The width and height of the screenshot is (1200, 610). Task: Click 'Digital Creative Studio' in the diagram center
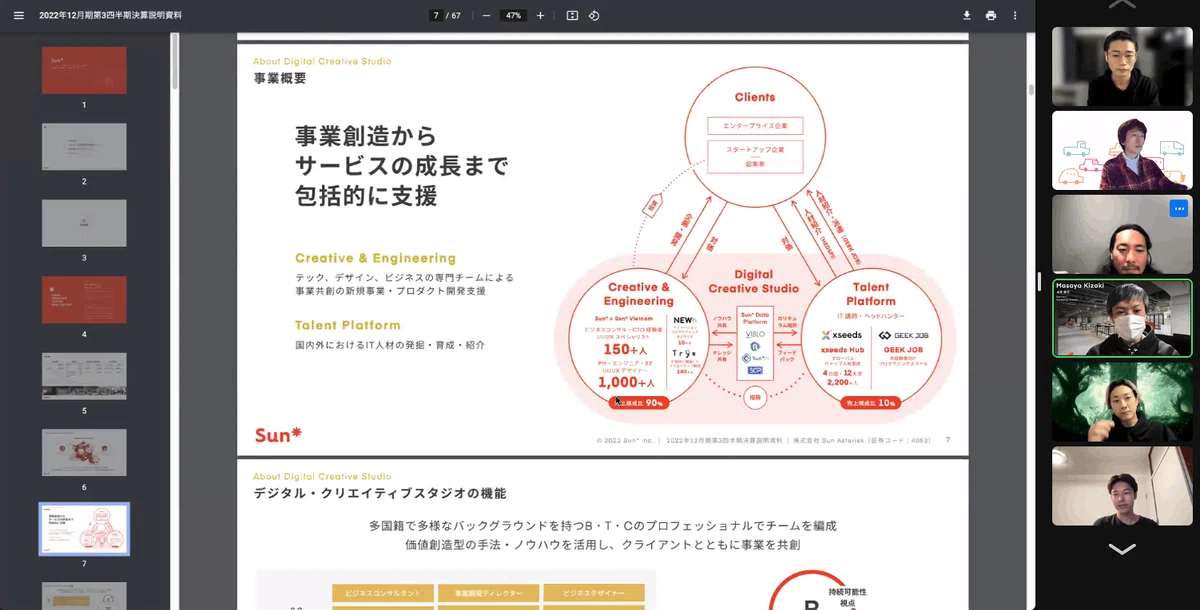[754, 281]
